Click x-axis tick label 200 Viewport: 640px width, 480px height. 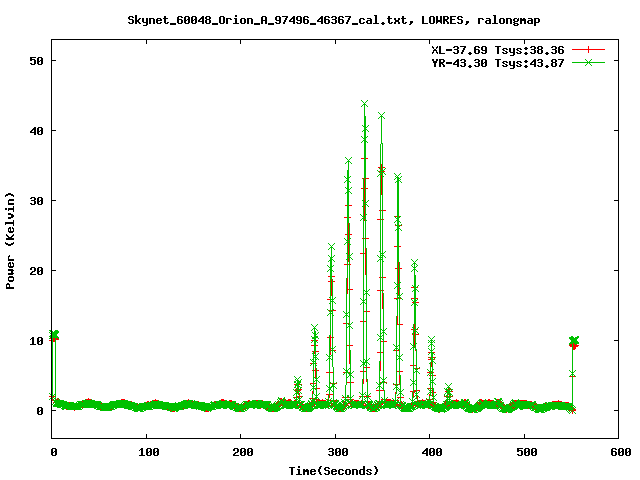coord(243,452)
